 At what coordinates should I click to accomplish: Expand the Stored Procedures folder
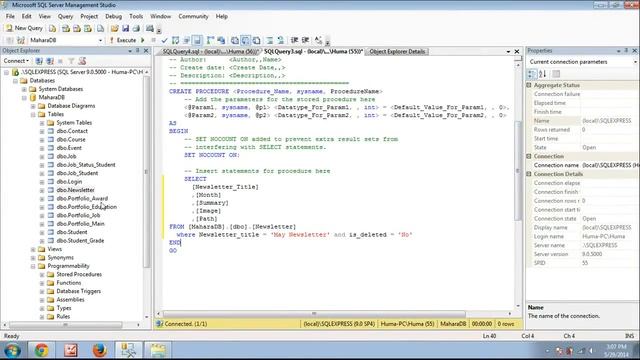(x=42, y=274)
